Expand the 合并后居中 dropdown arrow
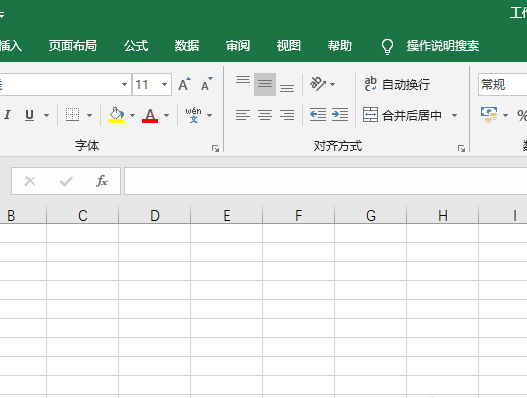527x398 pixels. pyautogui.click(x=454, y=115)
